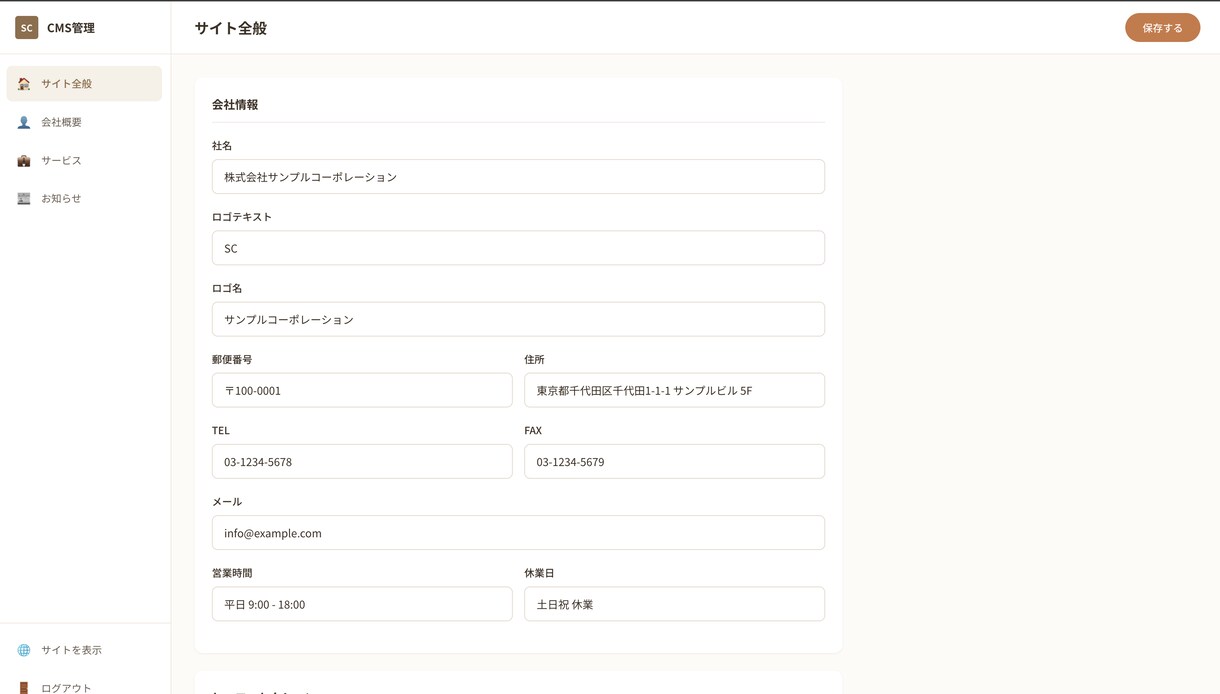
Task: Go to the お知らせ section
Action: [84, 198]
